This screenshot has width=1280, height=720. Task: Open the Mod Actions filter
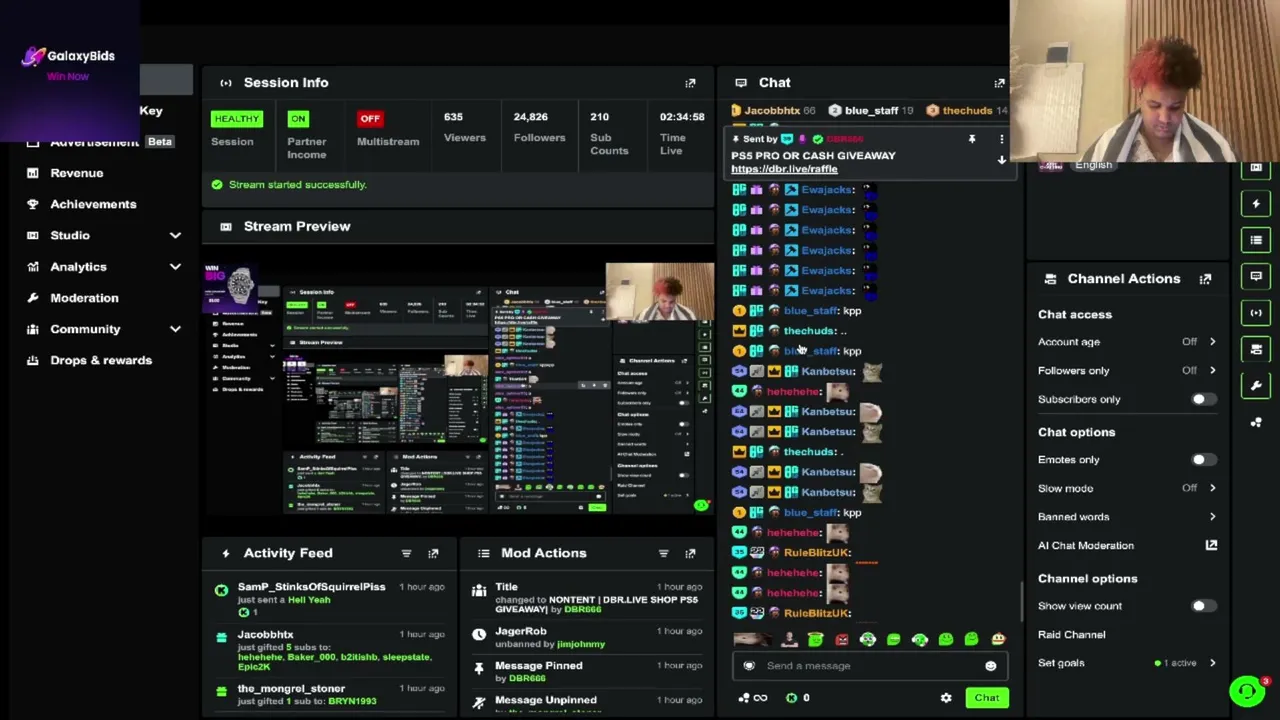click(x=663, y=553)
